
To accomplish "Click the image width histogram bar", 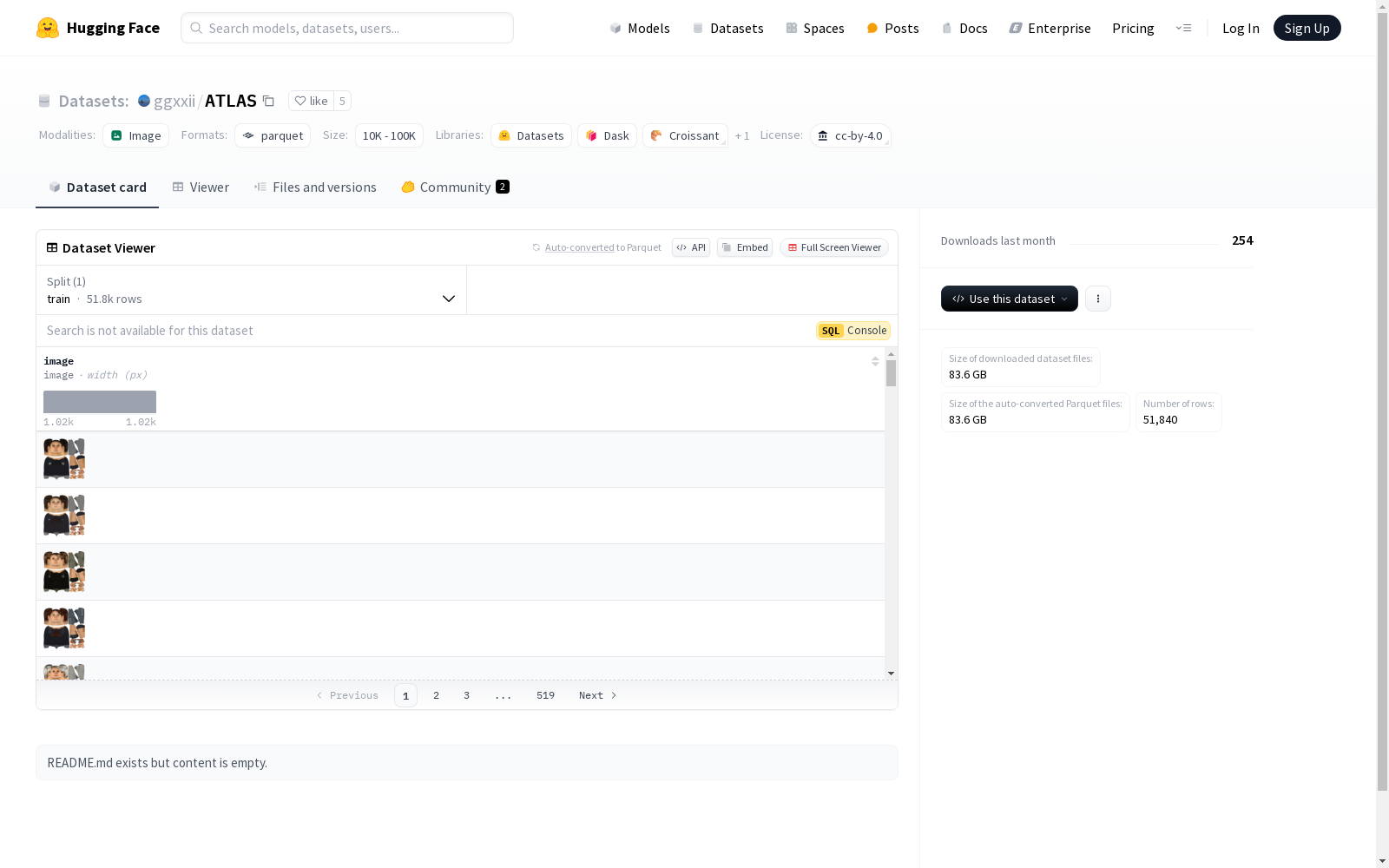I will click(x=100, y=402).
